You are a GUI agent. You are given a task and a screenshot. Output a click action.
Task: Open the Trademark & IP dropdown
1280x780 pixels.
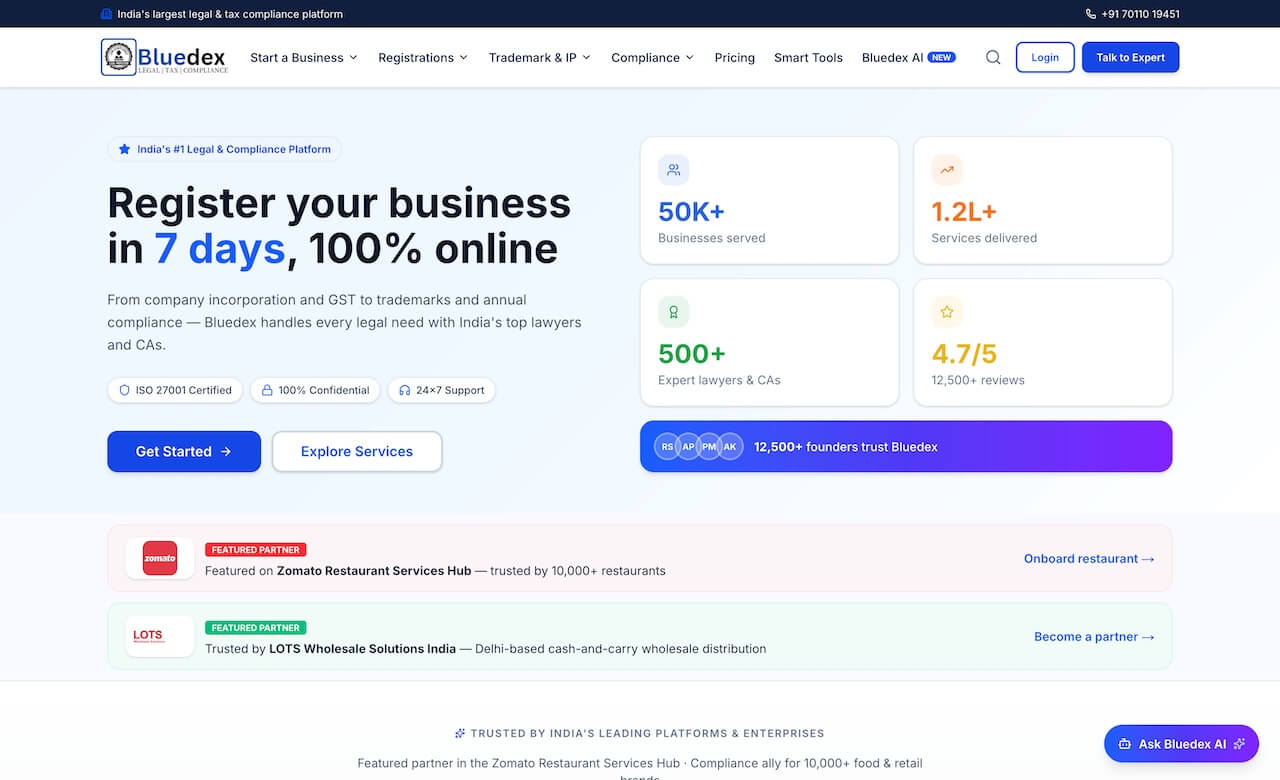tap(540, 57)
